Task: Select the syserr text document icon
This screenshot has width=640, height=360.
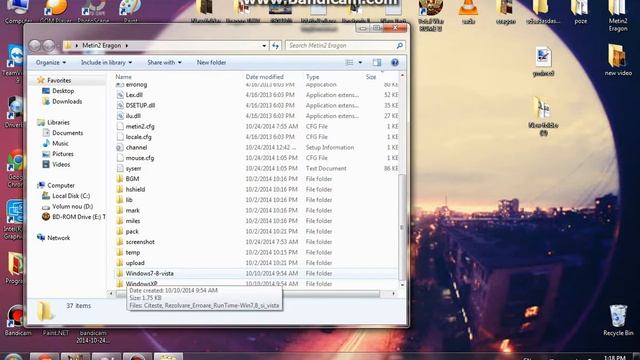Action: point(120,168)
